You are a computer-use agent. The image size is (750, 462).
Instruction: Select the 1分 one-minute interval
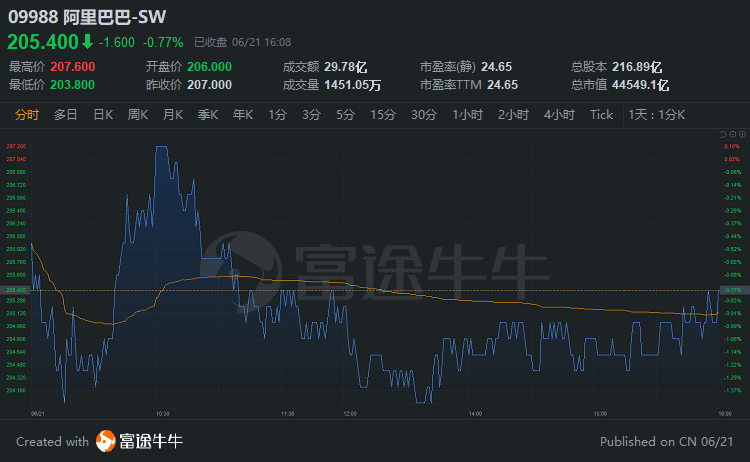coord(277,115)
